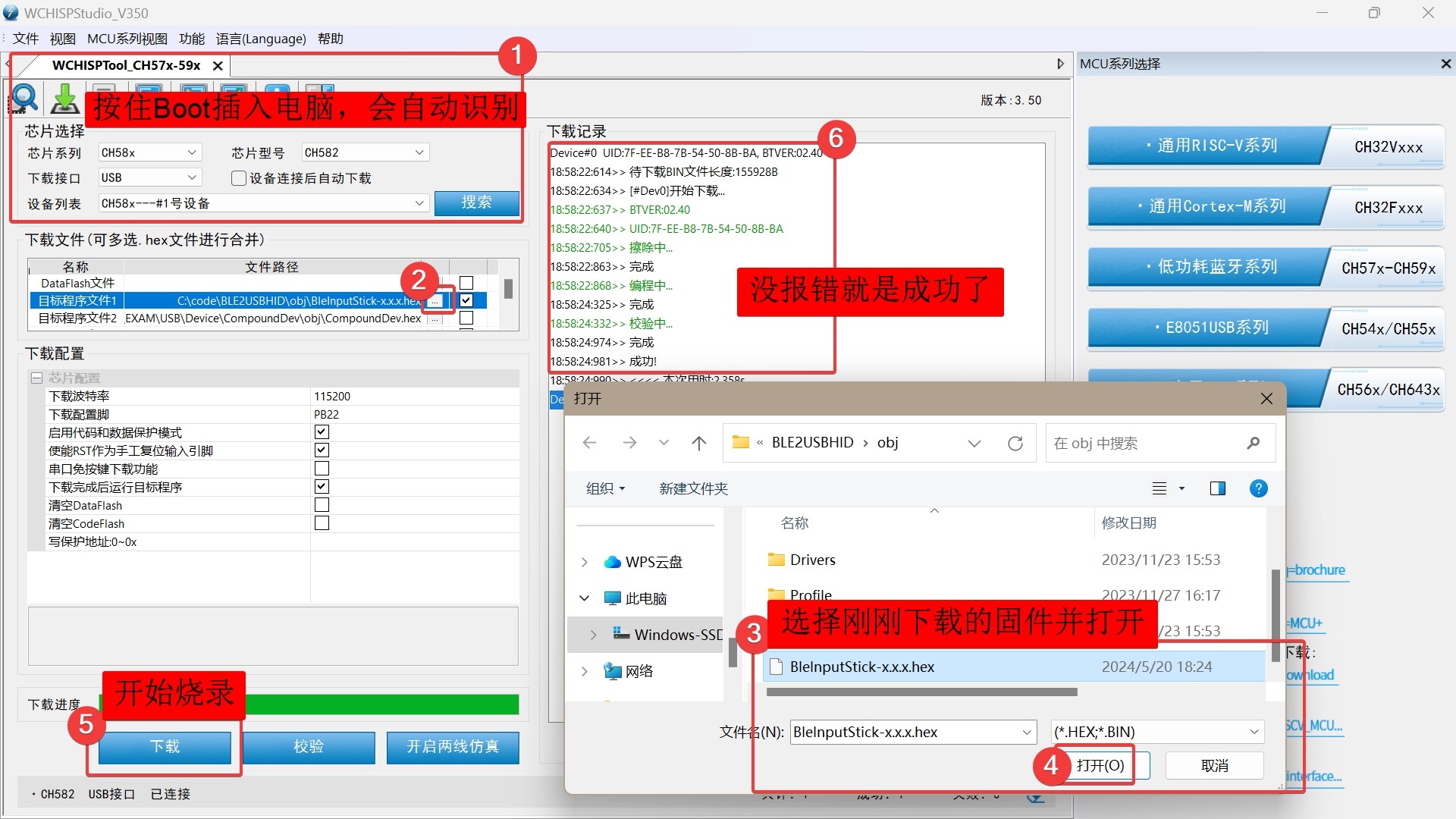Toggle the preview pane icon in dialog
The height and width of the screenshot is (819, 1456).
(x=1217, y=489)
